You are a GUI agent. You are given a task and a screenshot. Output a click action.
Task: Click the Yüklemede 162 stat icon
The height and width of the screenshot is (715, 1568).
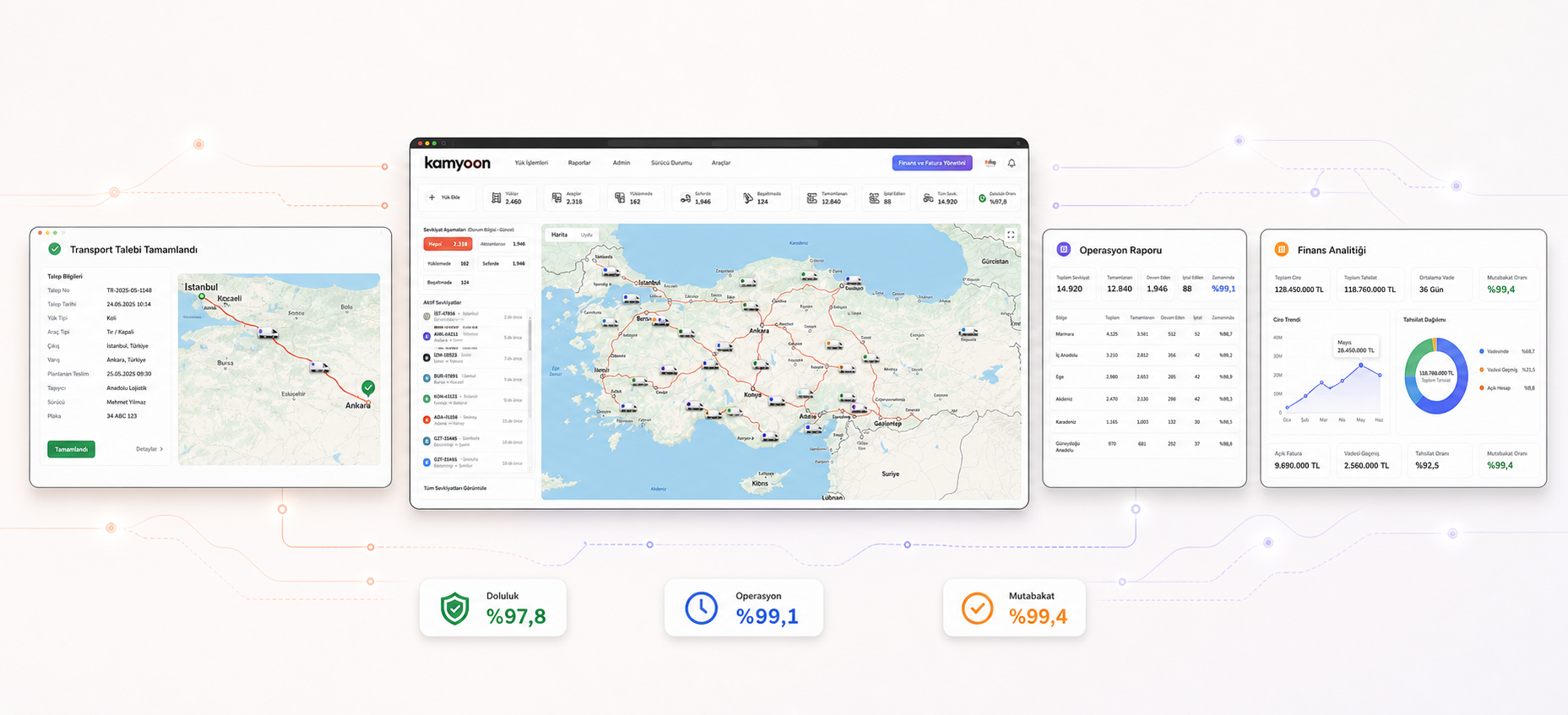click(x=620, y=198)
